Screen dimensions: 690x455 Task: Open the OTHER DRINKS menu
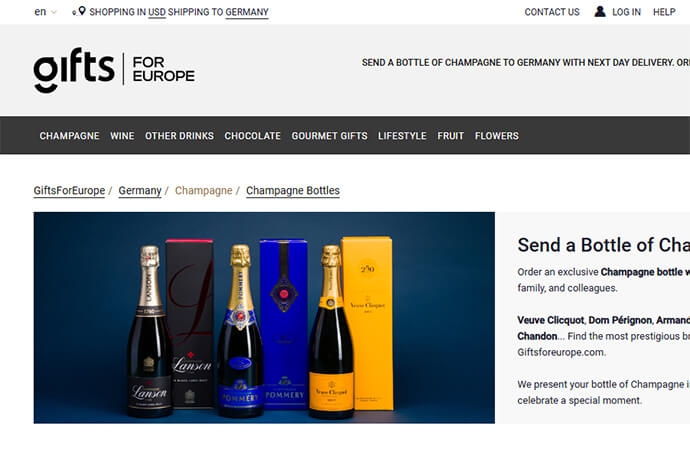click(180, 136)
